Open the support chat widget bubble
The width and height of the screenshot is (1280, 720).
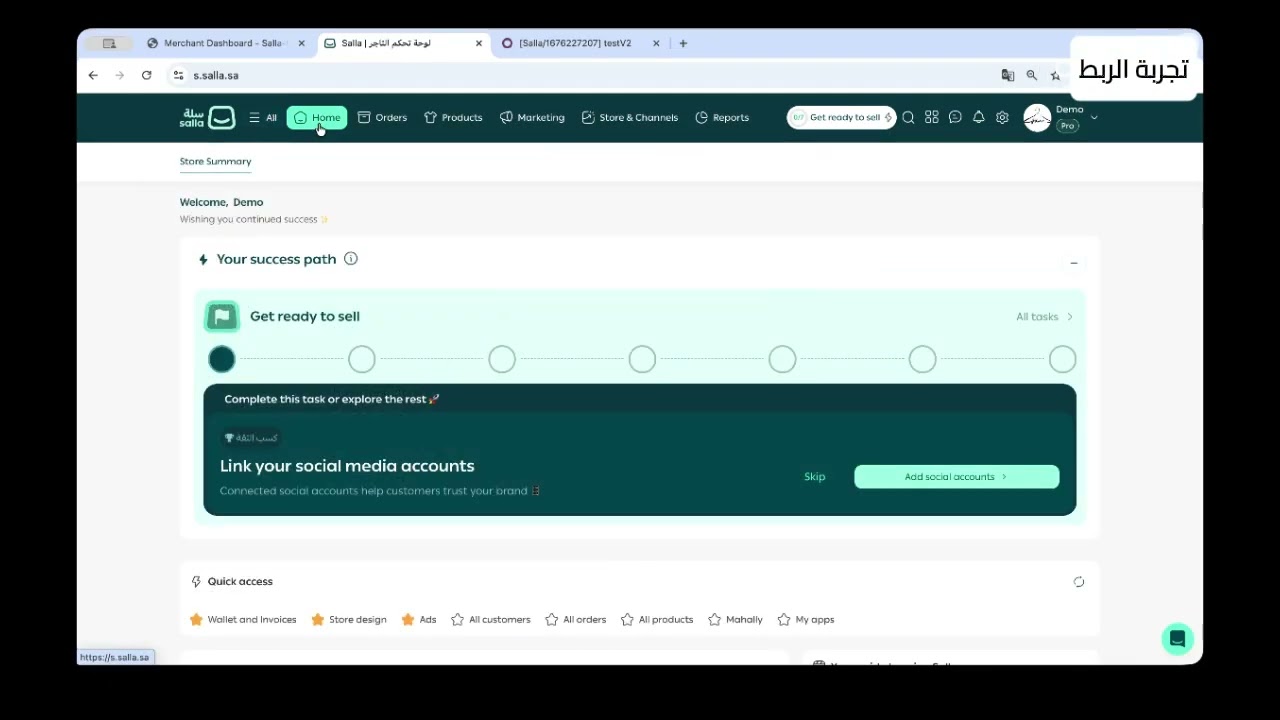(x=1178, y=639)
